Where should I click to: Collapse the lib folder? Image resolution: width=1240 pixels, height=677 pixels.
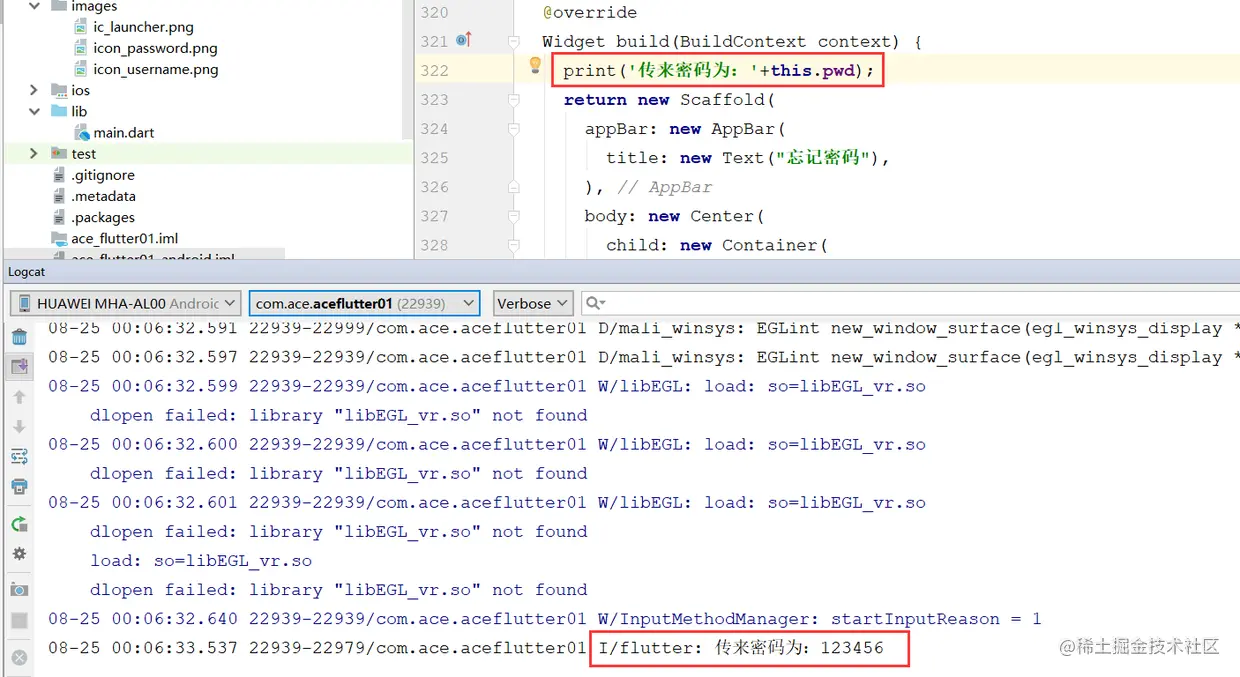tap(34, 111)
